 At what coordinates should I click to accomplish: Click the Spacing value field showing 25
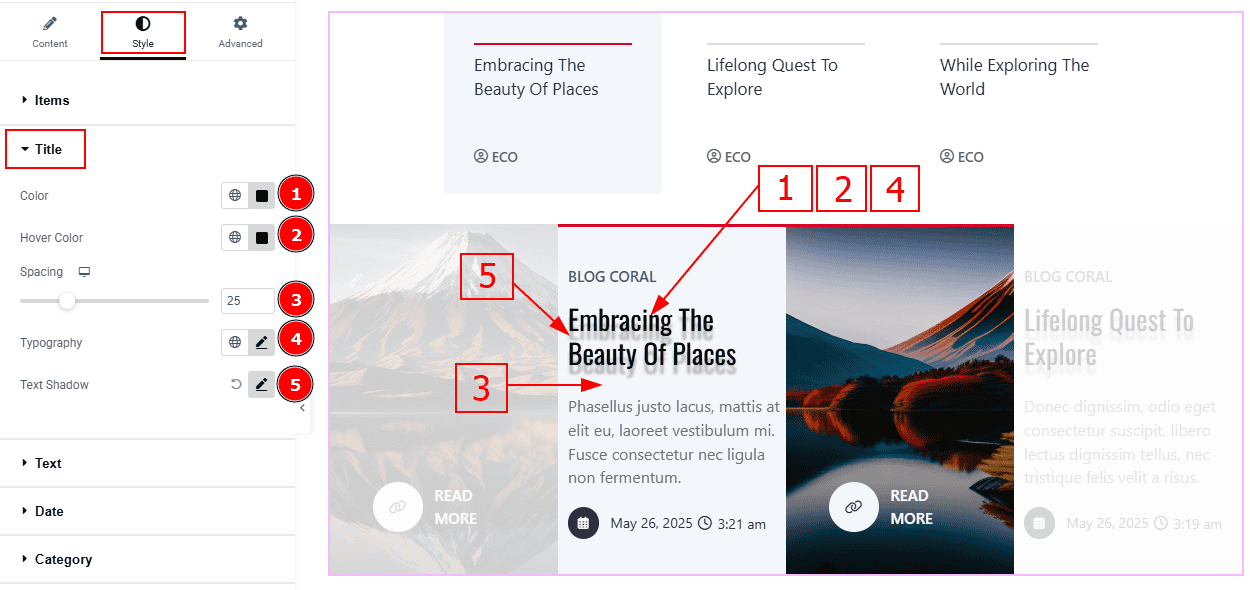click(248, 301)
